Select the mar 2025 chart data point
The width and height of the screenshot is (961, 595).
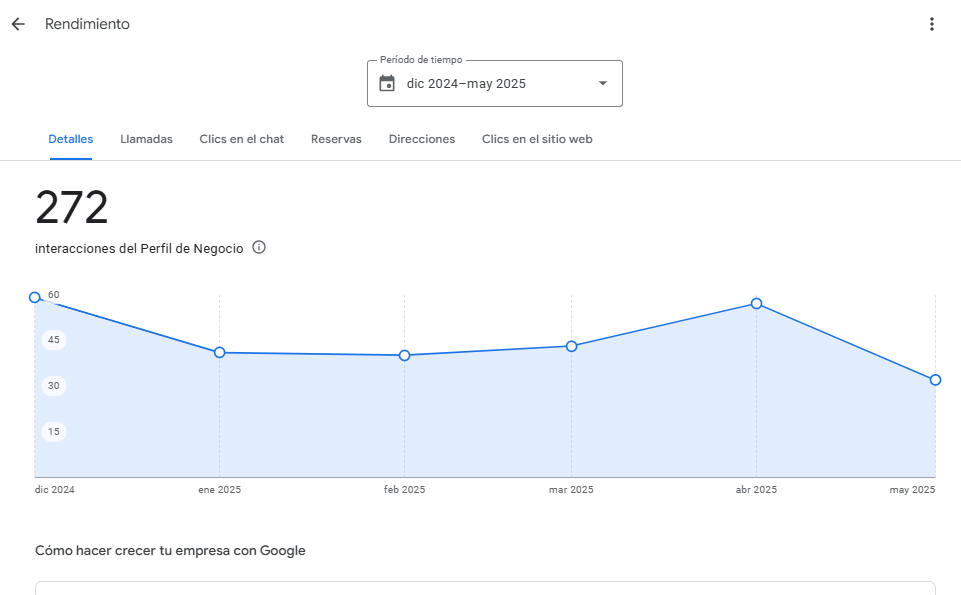pos(571,346)
